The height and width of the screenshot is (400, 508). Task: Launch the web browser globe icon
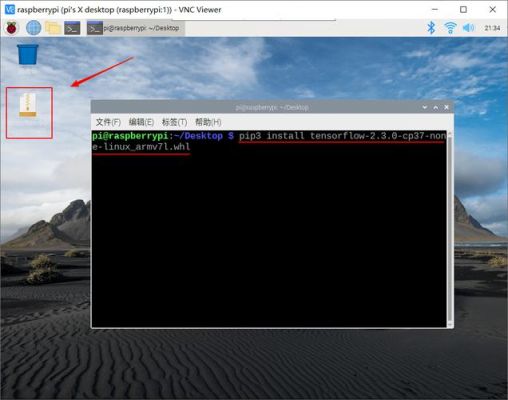coord(33,28)
